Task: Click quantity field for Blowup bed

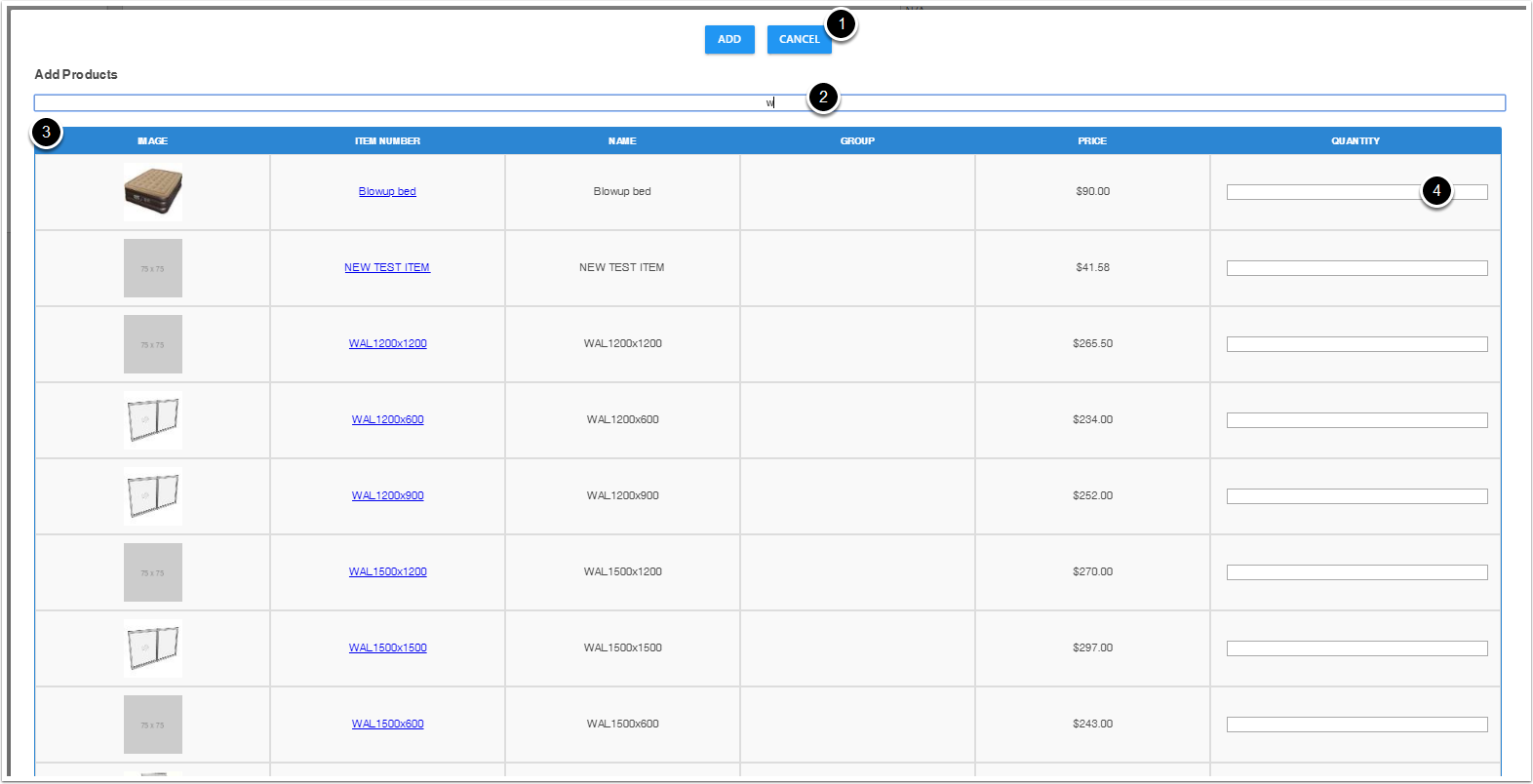Action: click(1356, 192)
